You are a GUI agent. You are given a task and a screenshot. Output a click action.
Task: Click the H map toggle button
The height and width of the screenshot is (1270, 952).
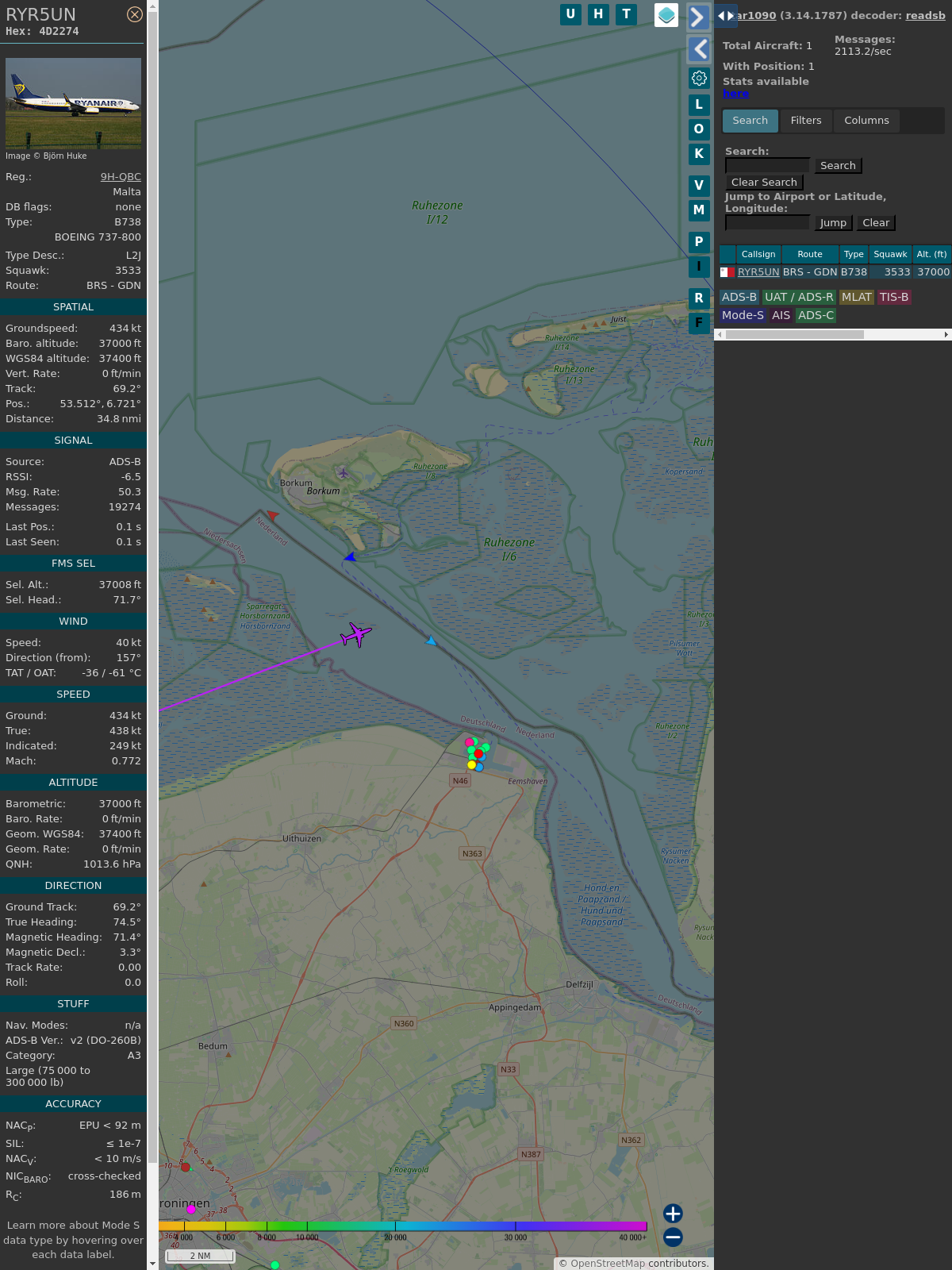tap(598, 14)
